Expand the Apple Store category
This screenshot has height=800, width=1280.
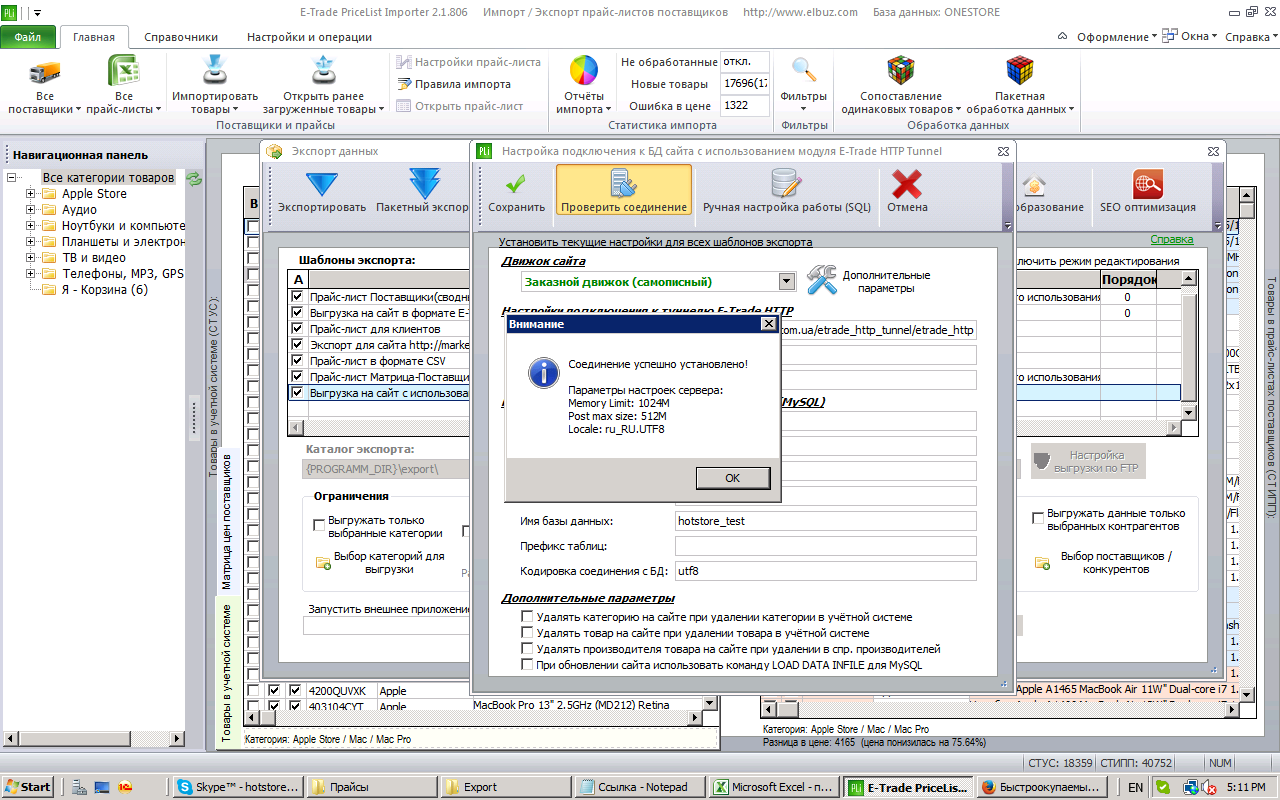[x=31, y=194]
